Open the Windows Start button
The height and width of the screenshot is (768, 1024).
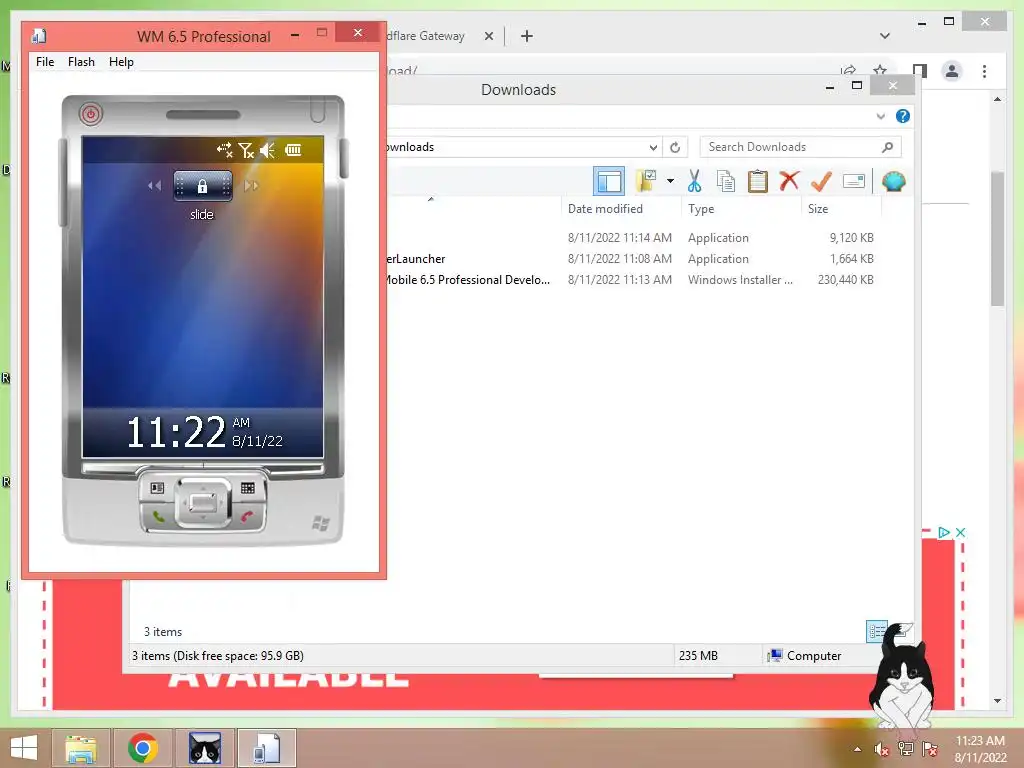click(x=24, y=748)
